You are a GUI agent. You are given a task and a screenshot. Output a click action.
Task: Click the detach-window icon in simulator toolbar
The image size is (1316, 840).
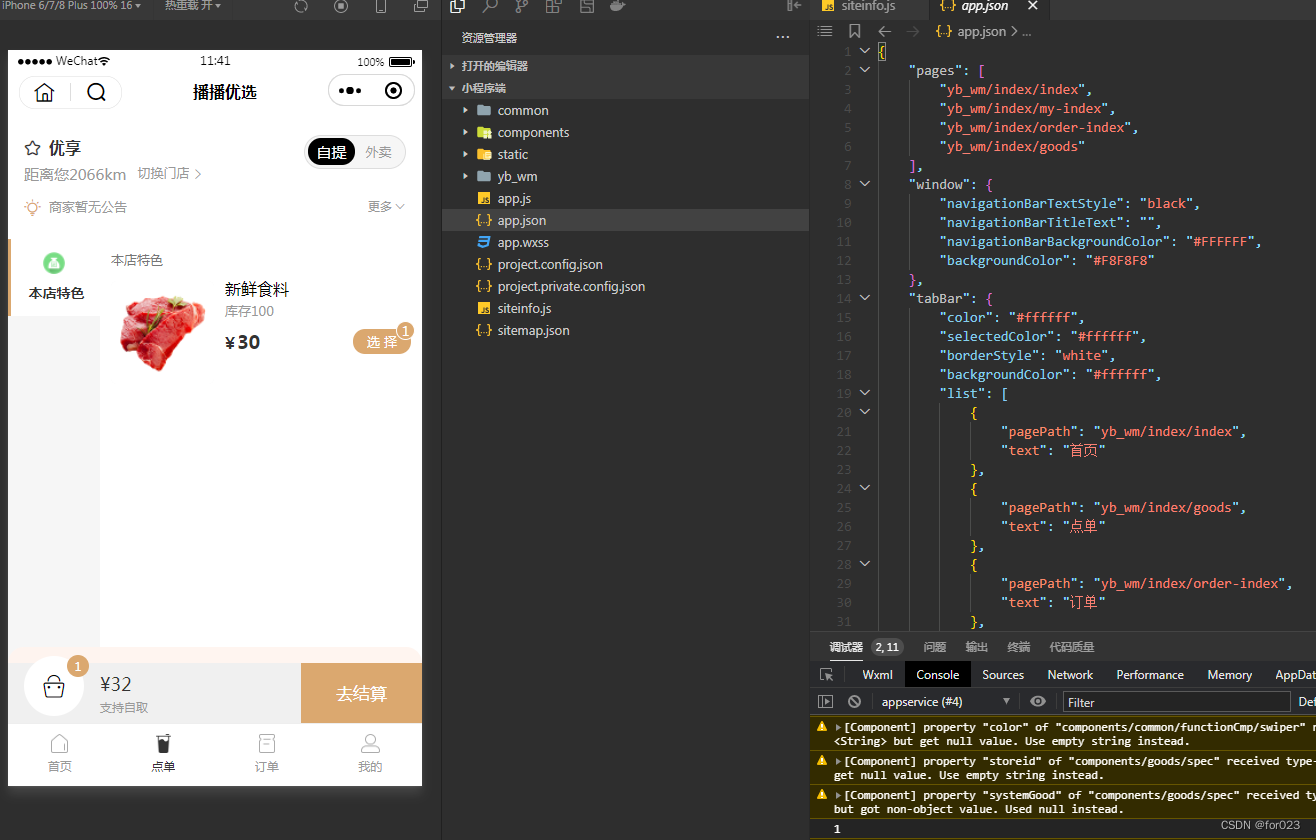tap(421, 6)
